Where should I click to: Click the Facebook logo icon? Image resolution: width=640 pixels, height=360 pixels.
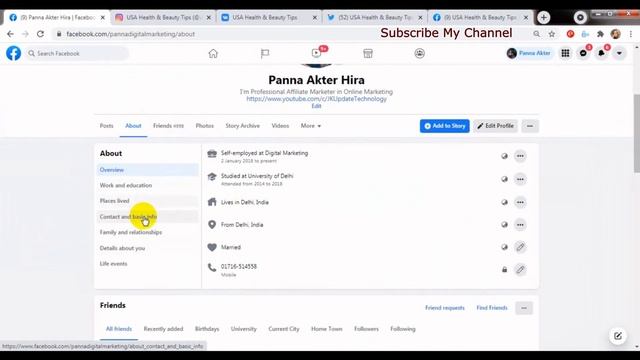coord(13,53)
